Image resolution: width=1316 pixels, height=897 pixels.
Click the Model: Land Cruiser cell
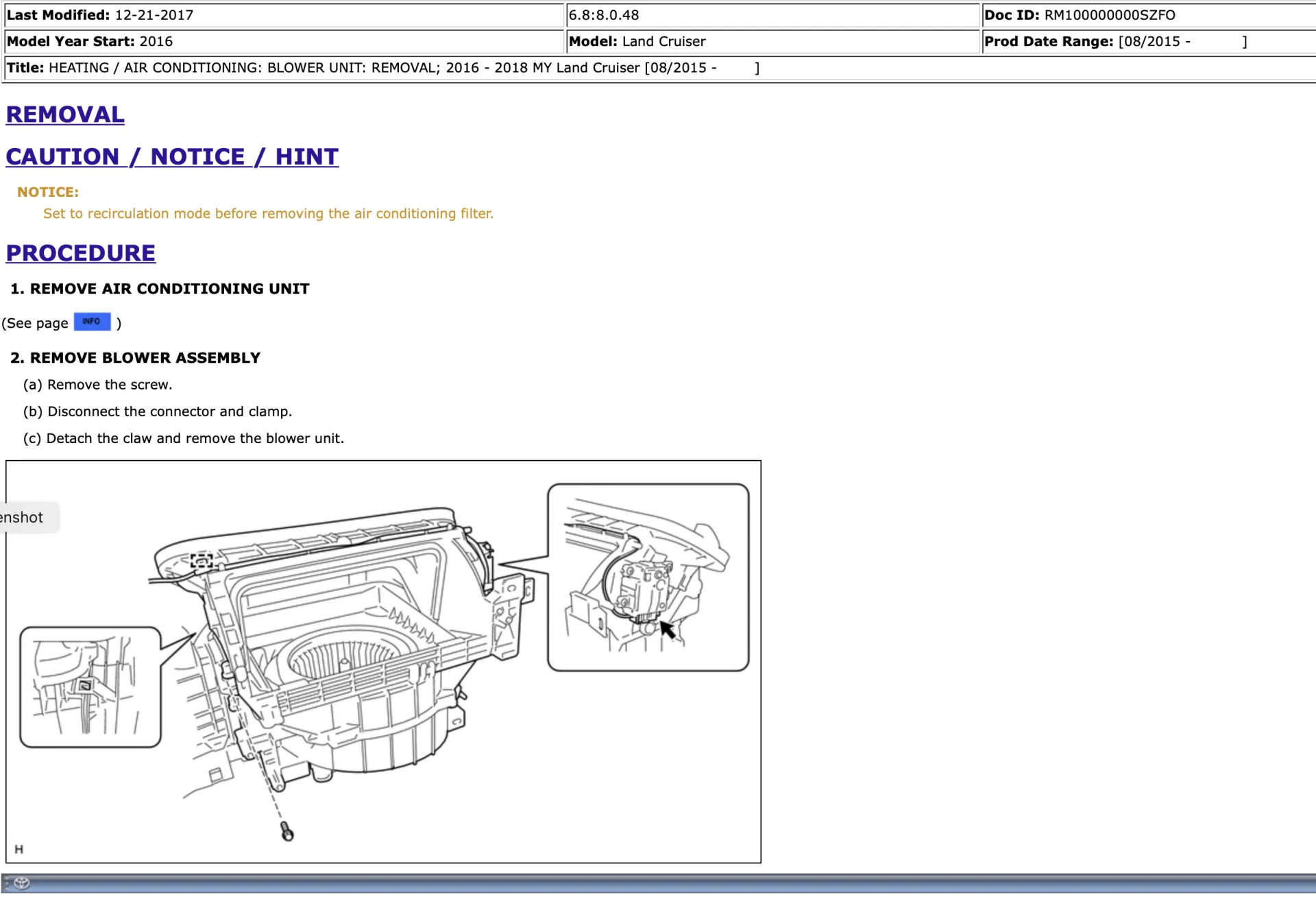pyautogui.click(x=772, y=41)
